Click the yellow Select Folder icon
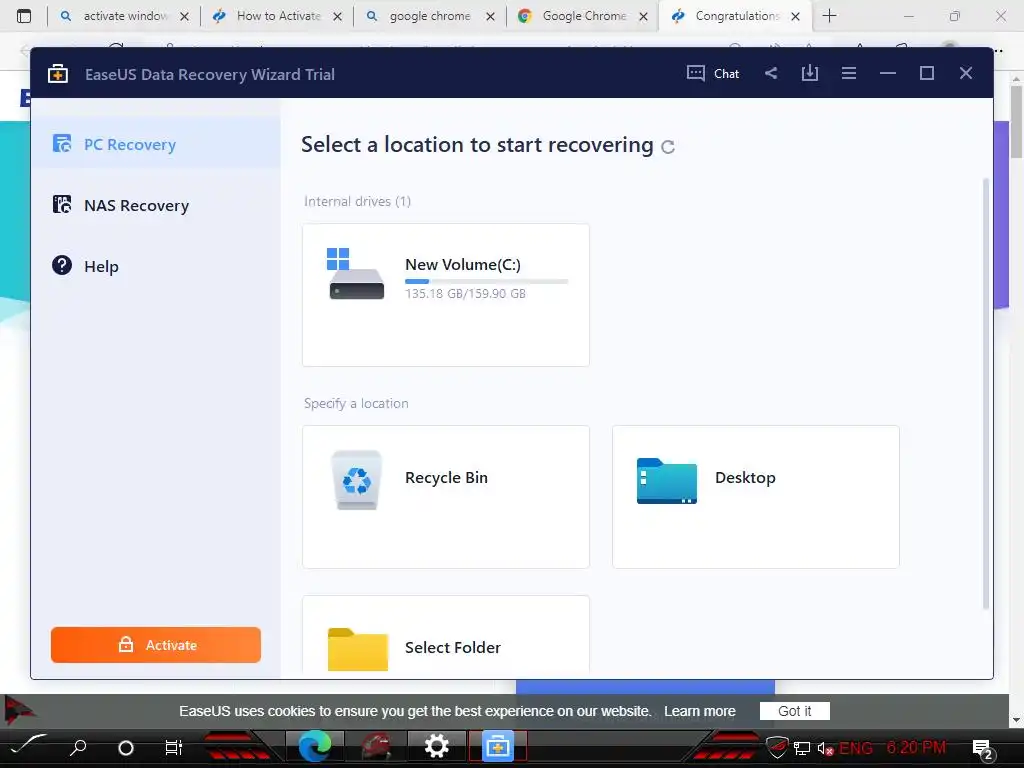 pyautogui.click(x=358, y=649)
